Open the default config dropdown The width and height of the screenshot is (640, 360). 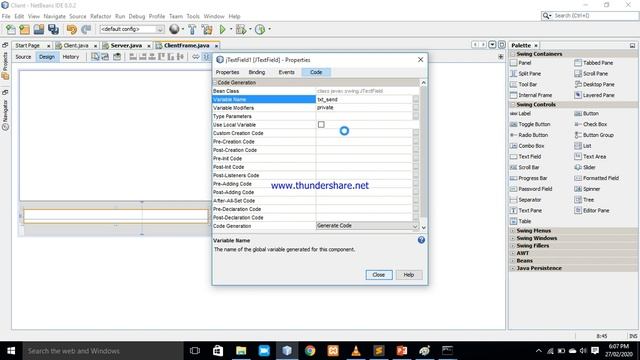(x=132, y=29)
